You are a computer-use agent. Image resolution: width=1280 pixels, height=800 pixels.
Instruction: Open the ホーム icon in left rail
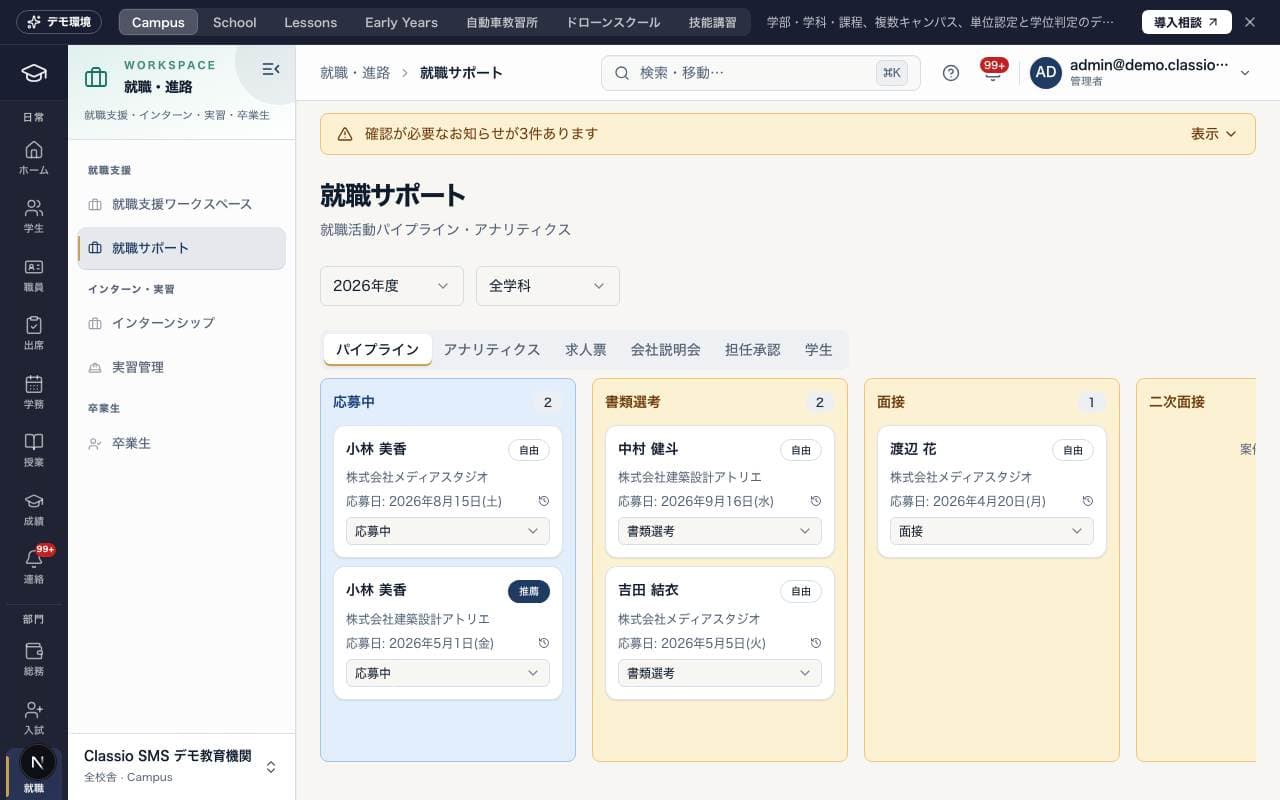(33, 158)
